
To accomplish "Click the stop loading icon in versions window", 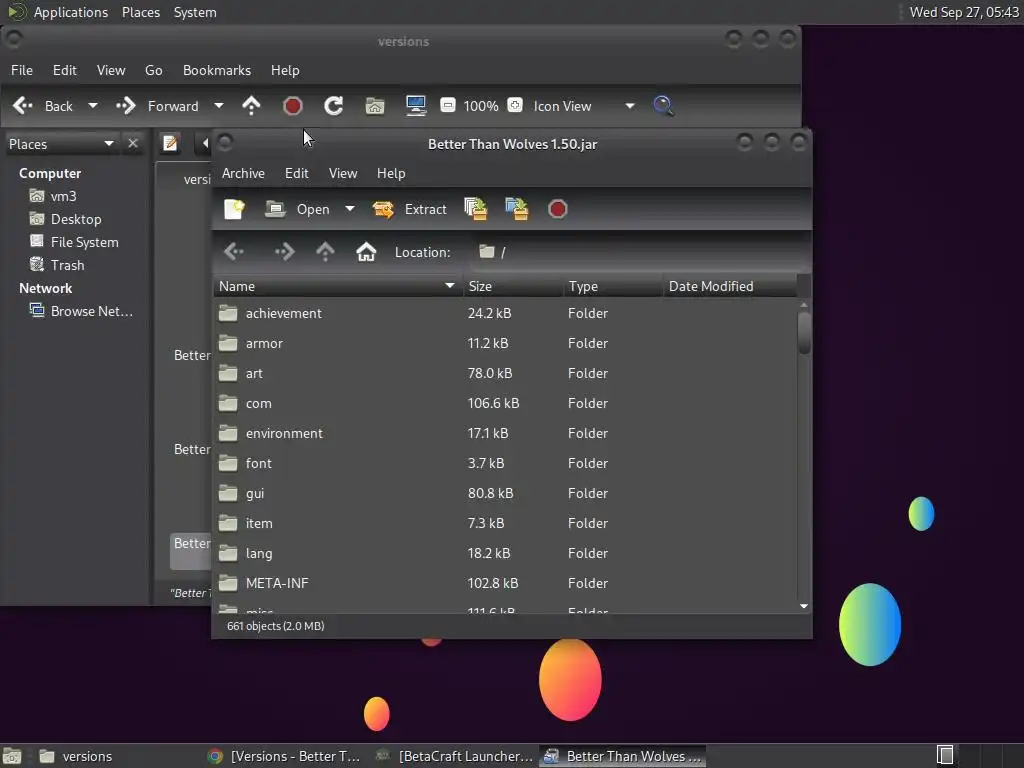I will [x=293, y=106].
